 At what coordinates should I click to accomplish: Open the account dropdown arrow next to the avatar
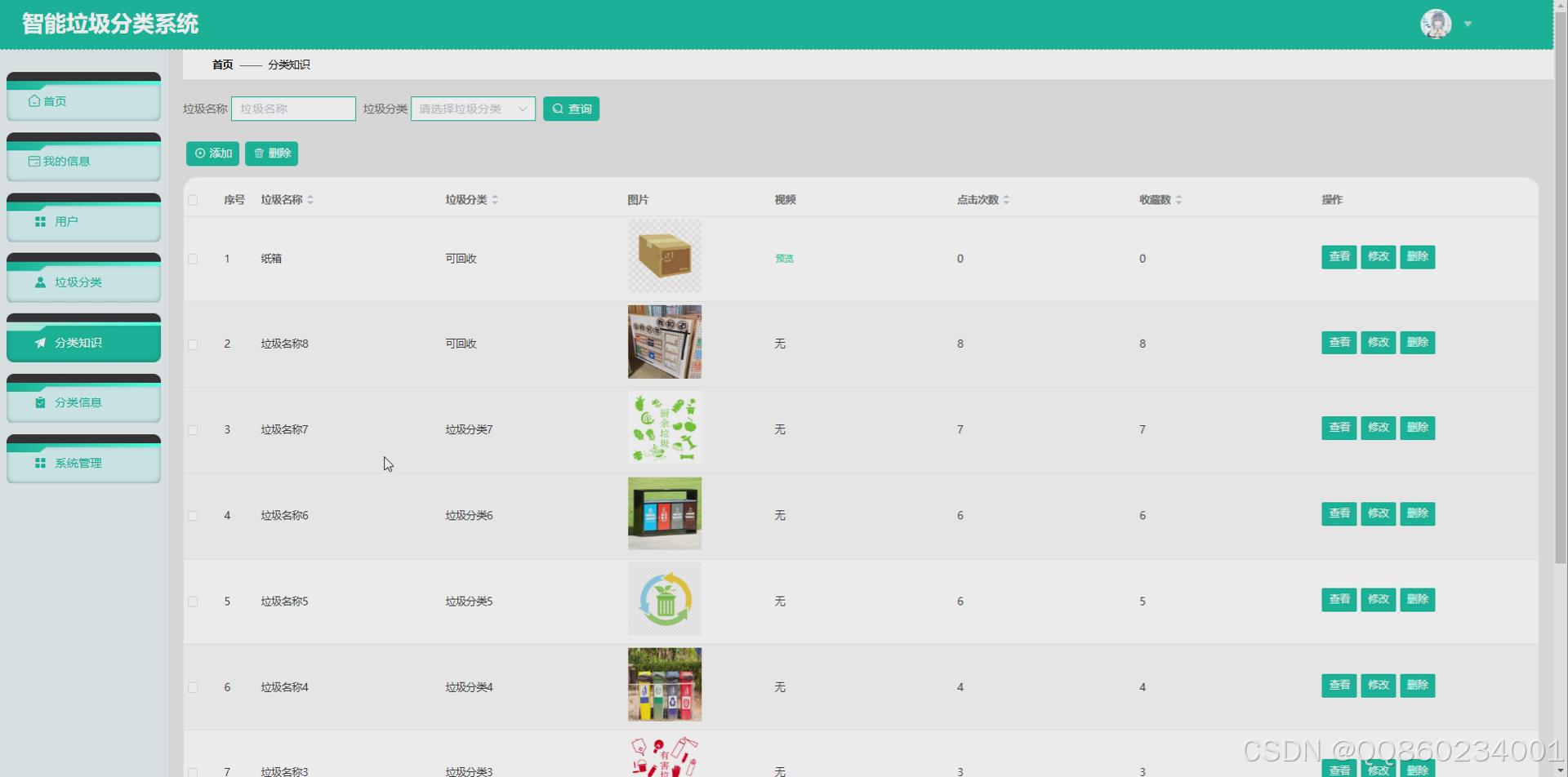pyautogui.click(x=1468, y=24)
